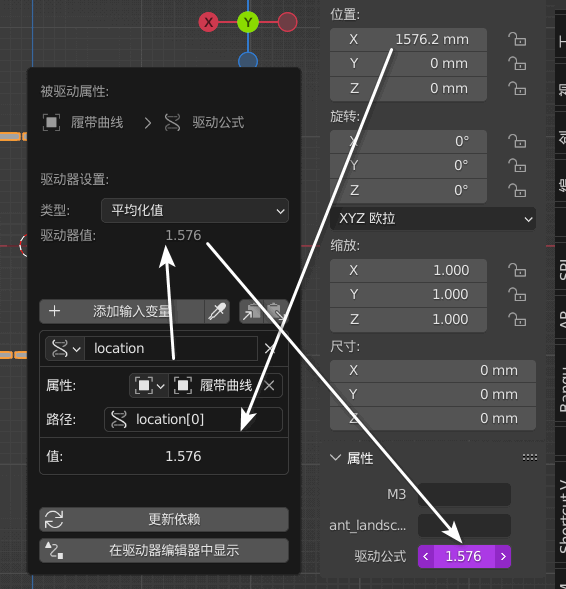Click the red X axis gizmo circle
This screenshot has height=589, width=566.
[208, 22]
